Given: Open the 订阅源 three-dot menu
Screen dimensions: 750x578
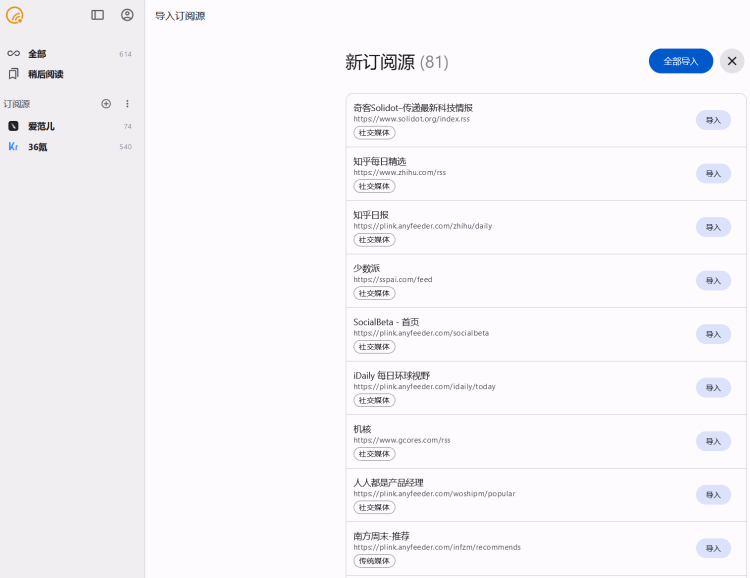Looking at the screenshot, I should (x=127, y=104).
